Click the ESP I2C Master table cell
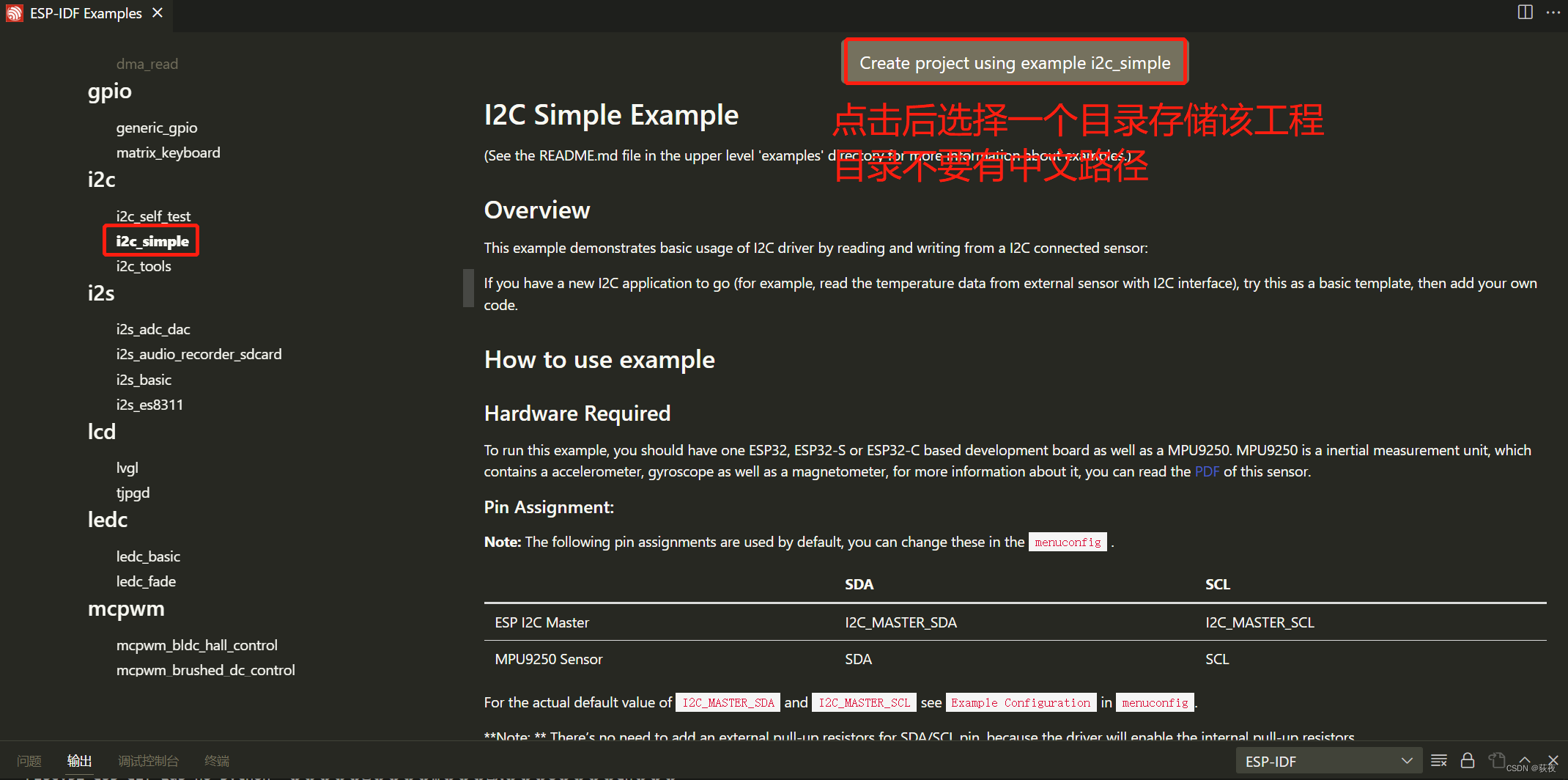The width and height of the screenshot is (1568, 780). [541, 622]
